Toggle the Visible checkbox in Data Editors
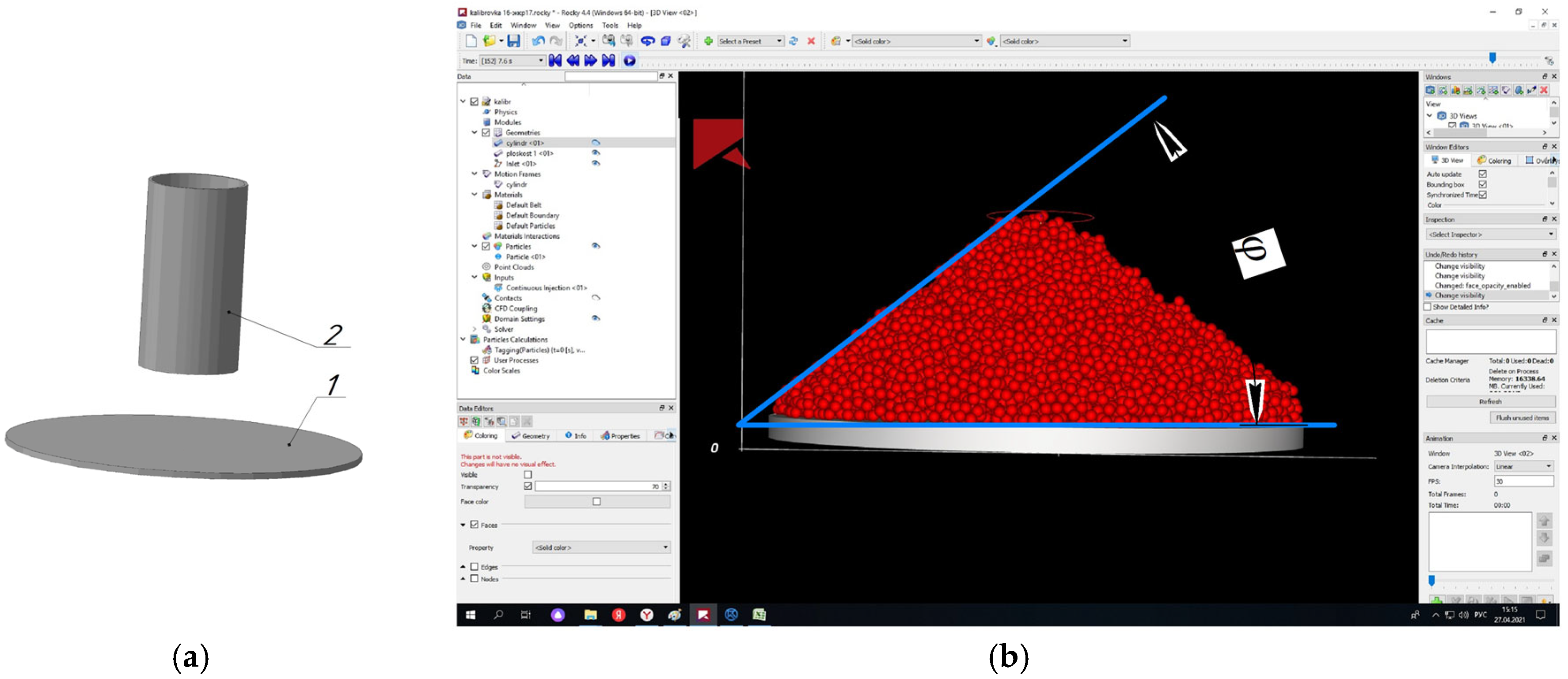Viewport: 1568px width, 679px height. pos(528,474)
